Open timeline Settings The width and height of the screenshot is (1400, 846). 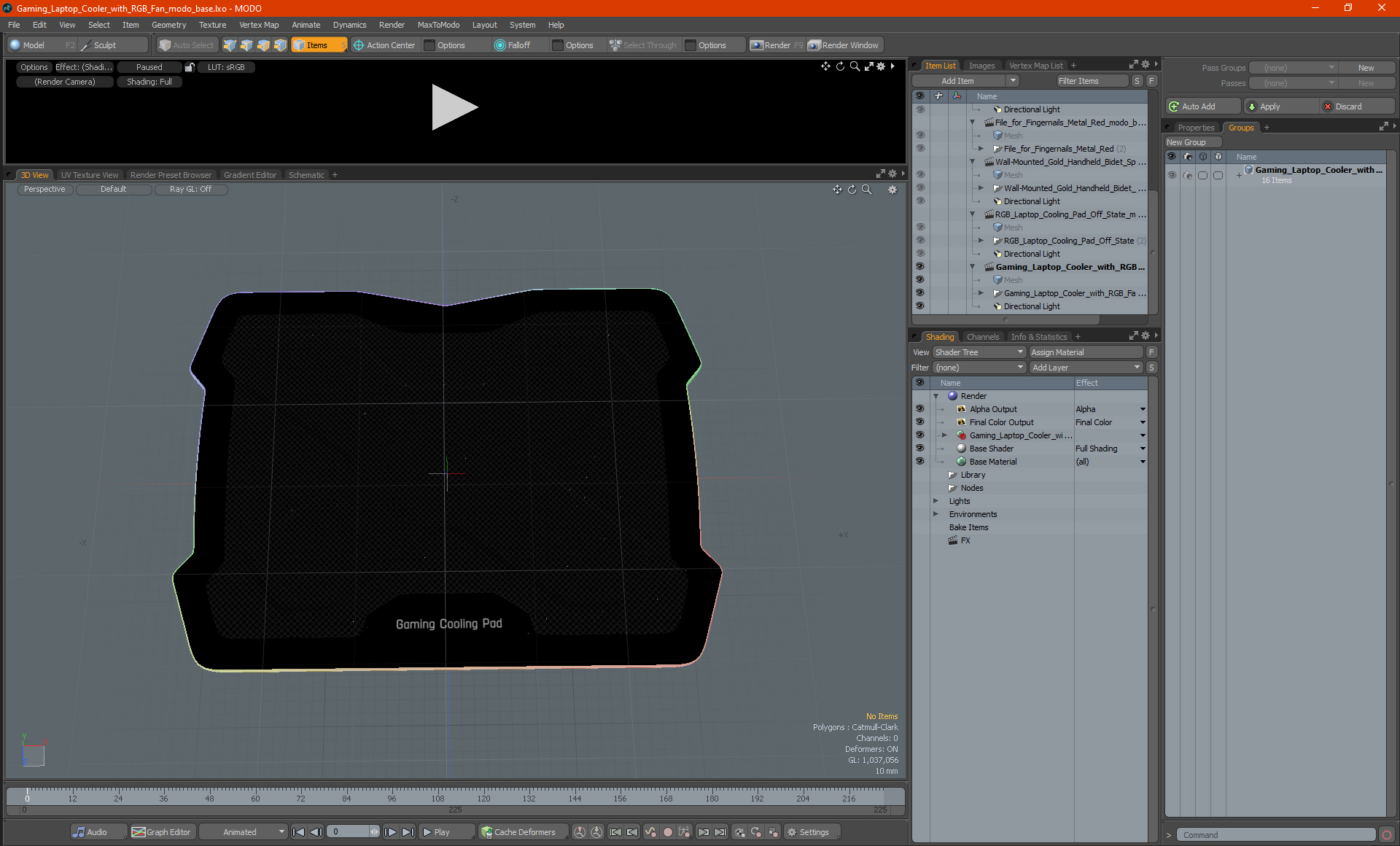coord(813,832)
